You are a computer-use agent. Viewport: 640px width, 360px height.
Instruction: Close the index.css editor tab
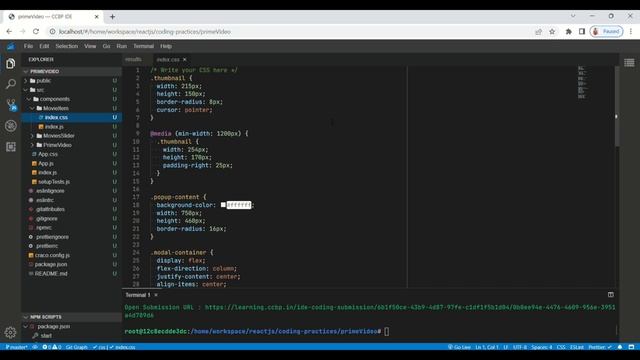(x=184, y=60)
